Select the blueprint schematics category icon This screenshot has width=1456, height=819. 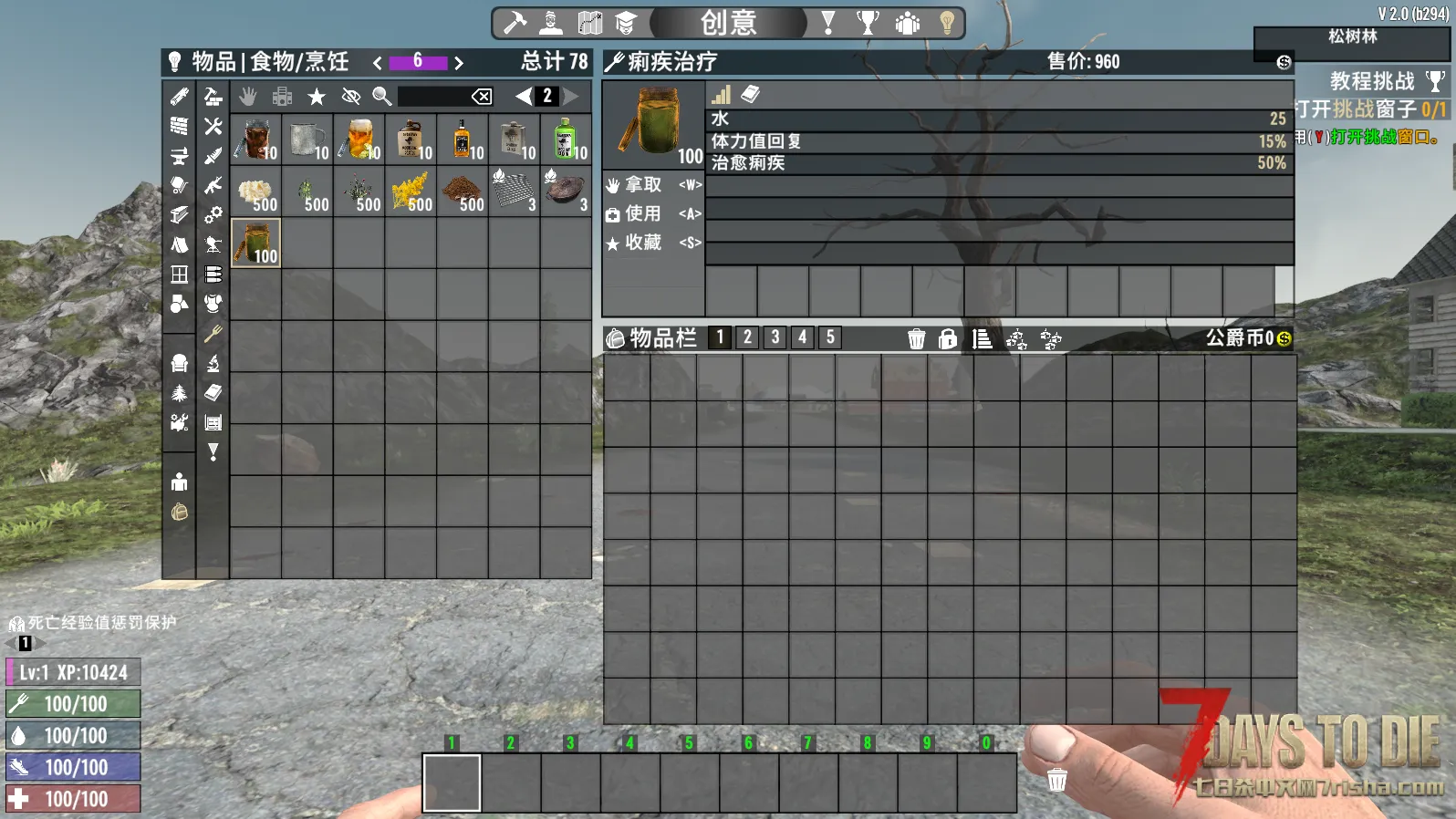(x=213, y=422)
